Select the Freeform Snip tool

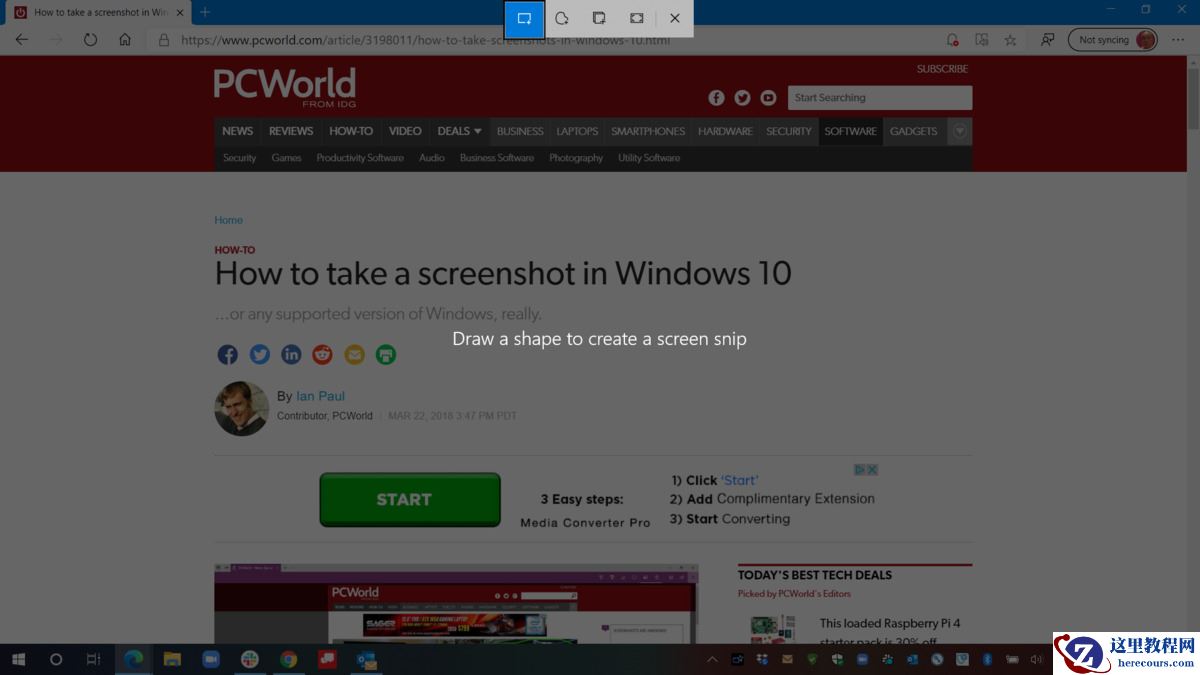pos(561,18)
